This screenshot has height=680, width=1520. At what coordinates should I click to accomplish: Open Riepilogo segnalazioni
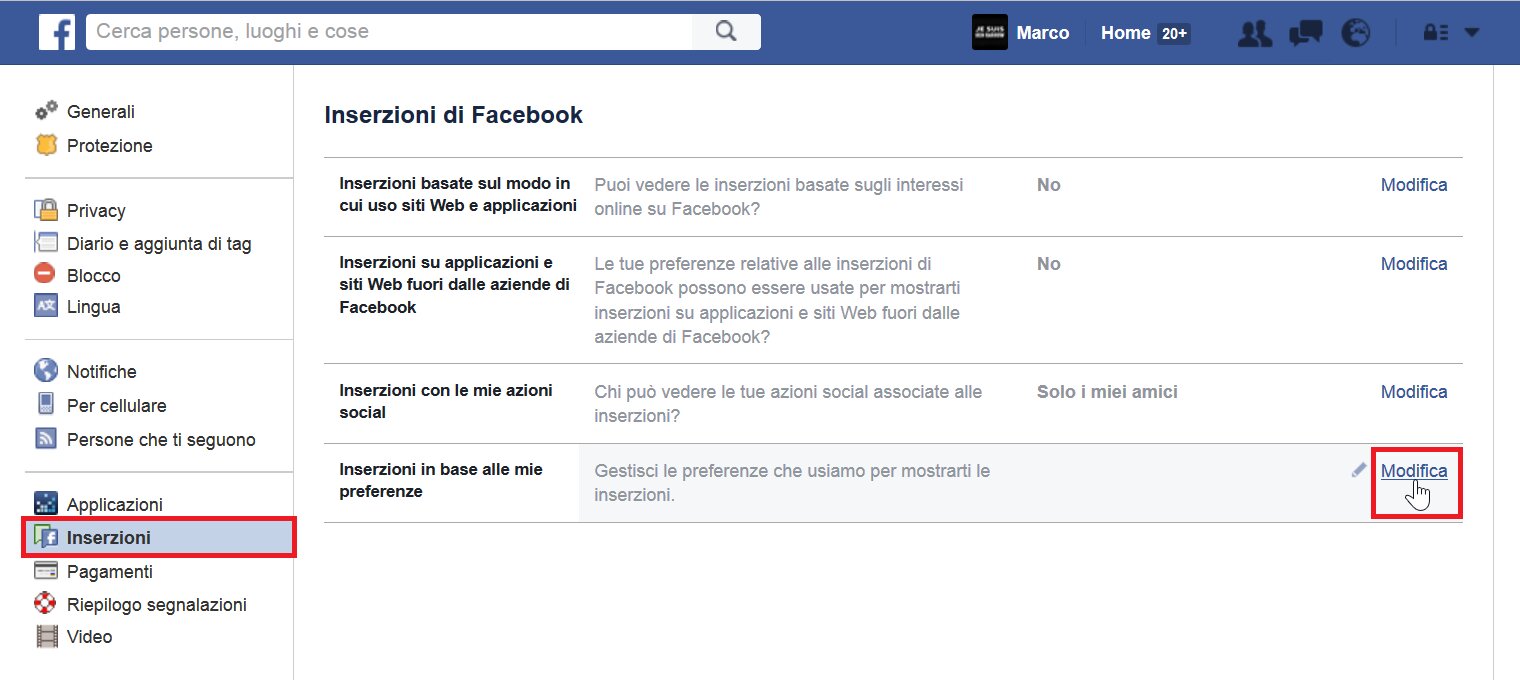click(x=157, y=605)
